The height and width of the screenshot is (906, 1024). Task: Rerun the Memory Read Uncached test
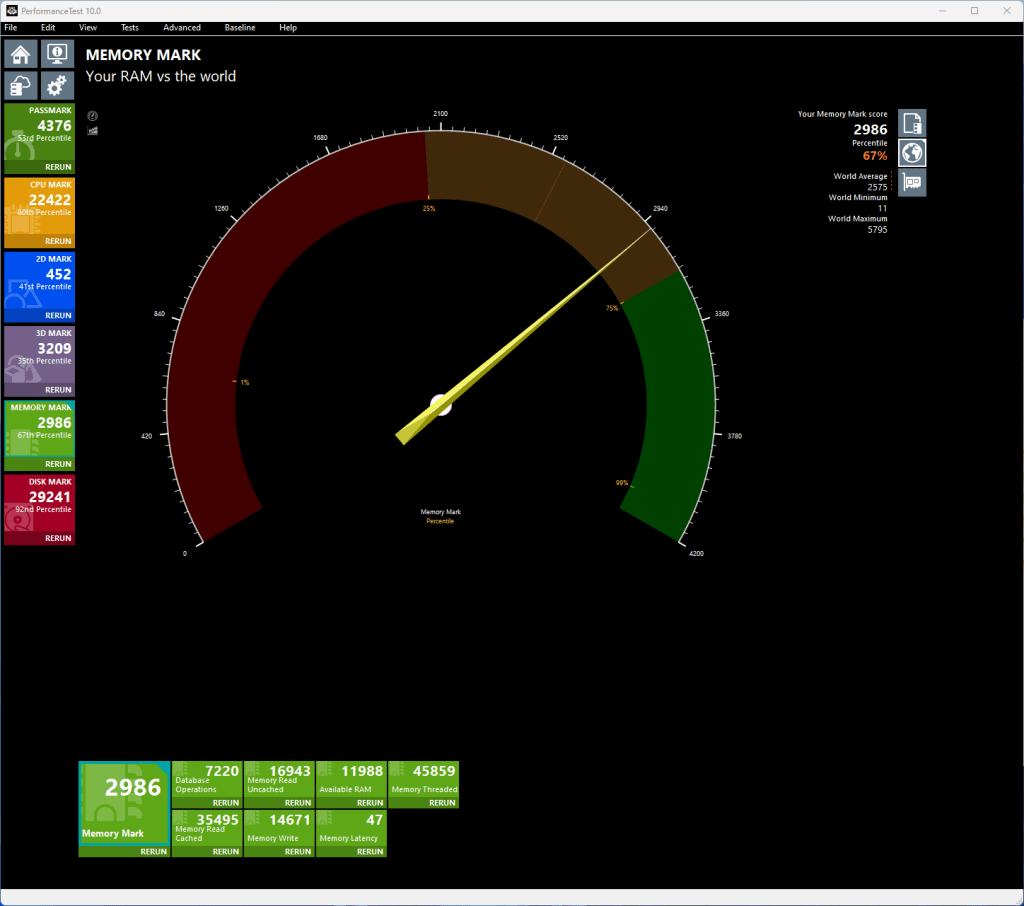(x=298, y=803)
